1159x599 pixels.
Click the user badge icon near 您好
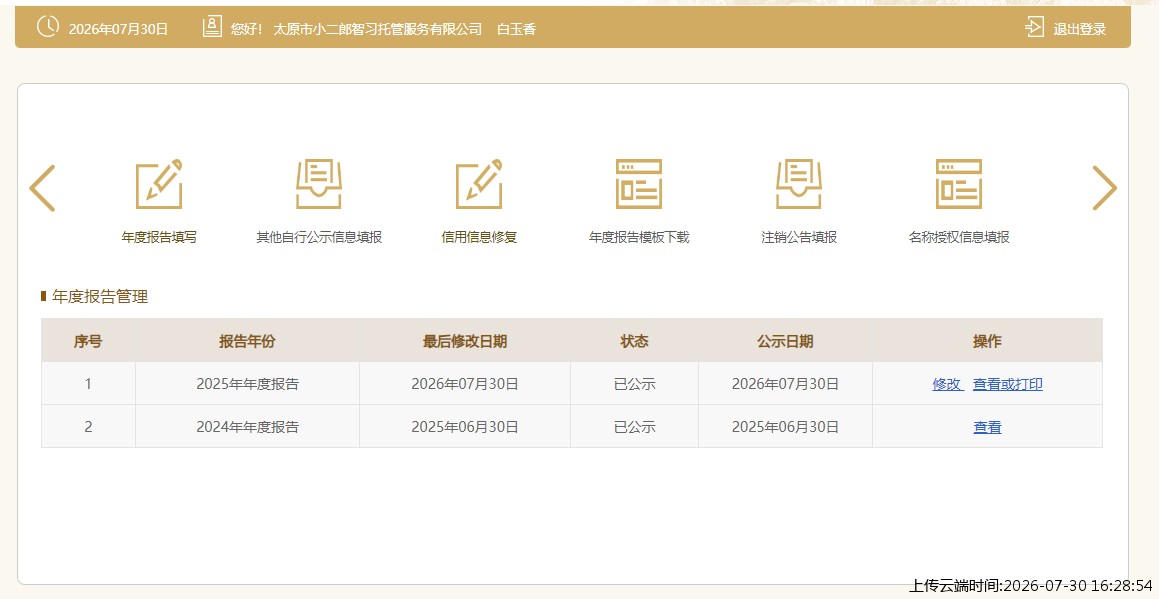pyautogui.click(x=212, y=27)
